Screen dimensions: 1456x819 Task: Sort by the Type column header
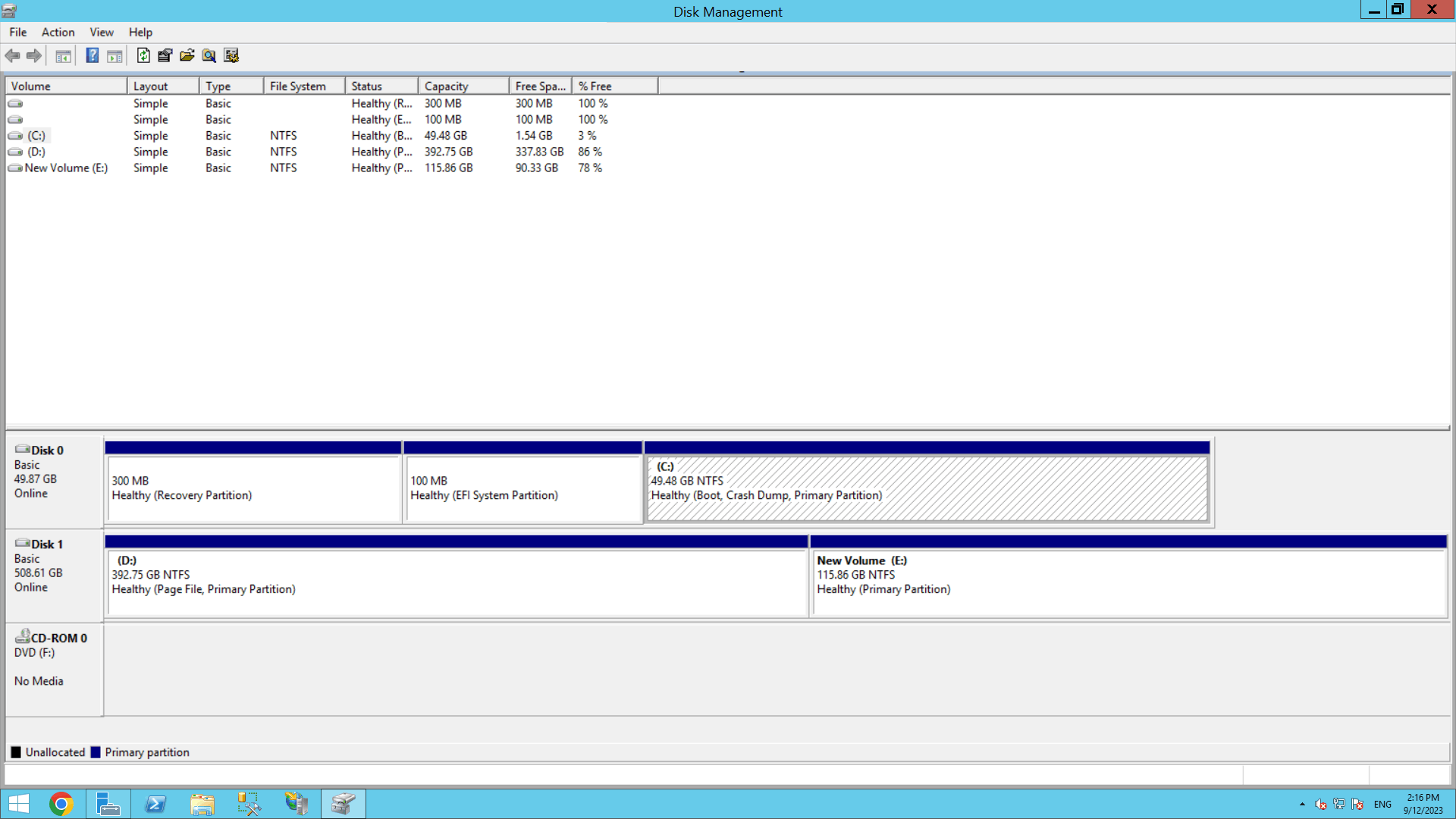pyautogui.click(x=231, y=86)
